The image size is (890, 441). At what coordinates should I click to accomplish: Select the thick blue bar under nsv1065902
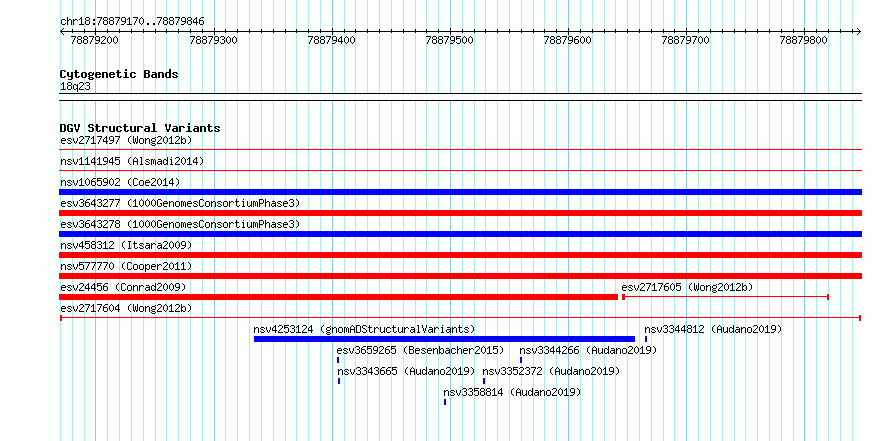(x=461, y=192)
